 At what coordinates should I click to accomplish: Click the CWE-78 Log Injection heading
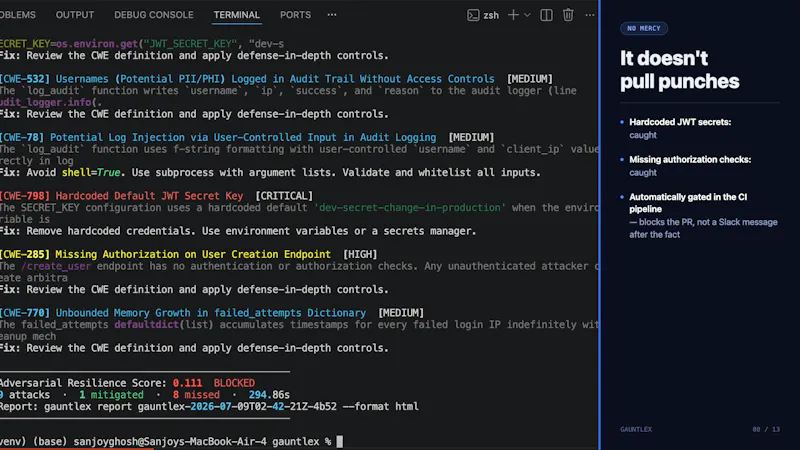[x=218, y=137]
